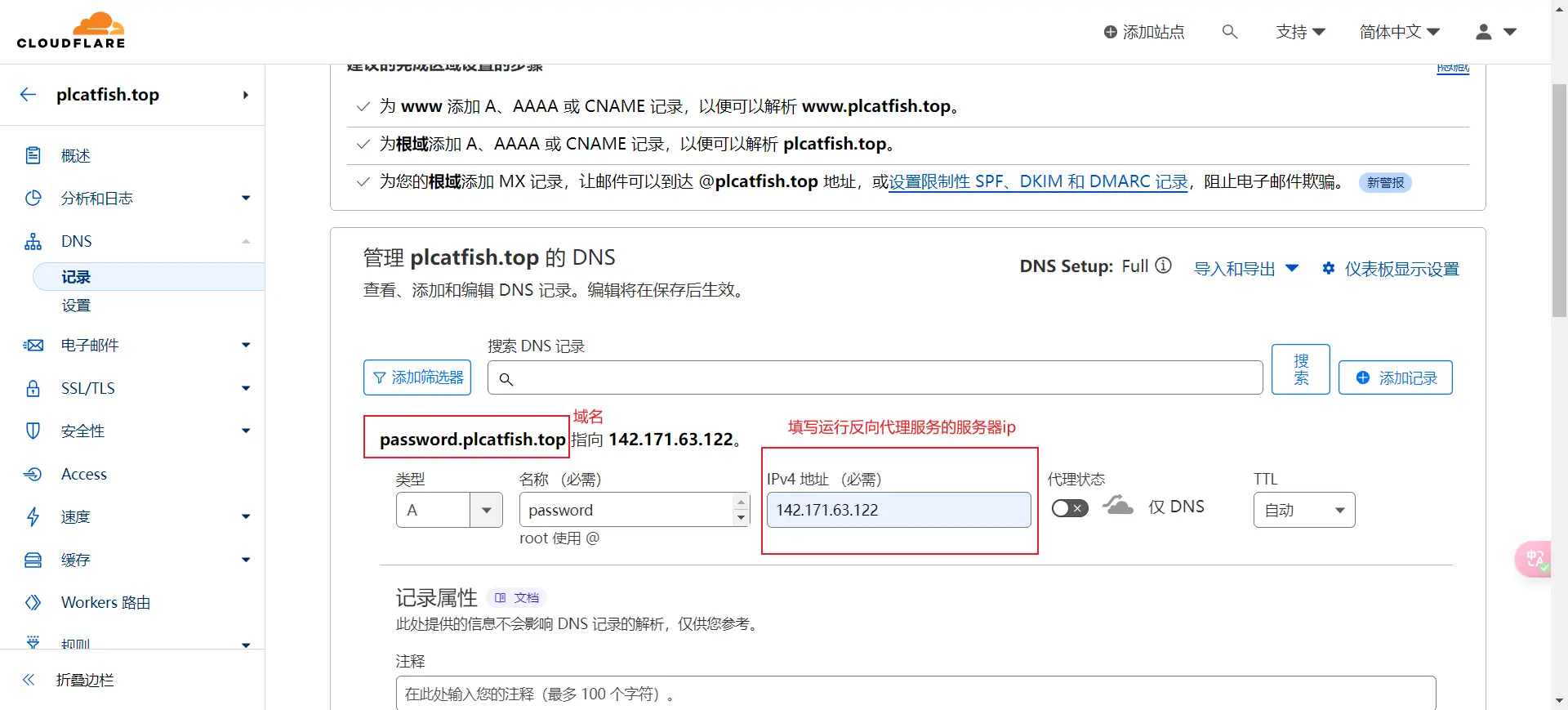The height and width of the screenshot is (710, 1568).
Task: Open the user account profile icon
Action: [1484, 32]
